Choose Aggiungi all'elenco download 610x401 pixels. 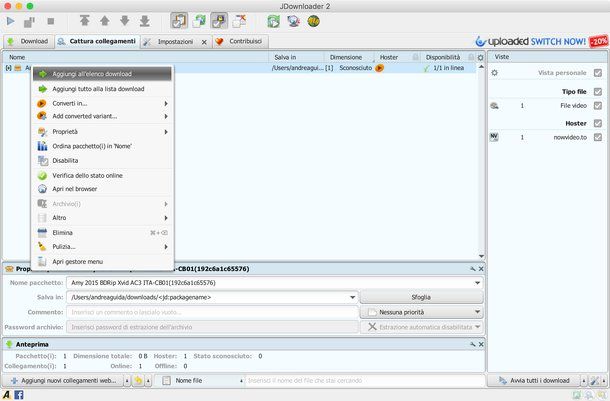click(102, 74)
